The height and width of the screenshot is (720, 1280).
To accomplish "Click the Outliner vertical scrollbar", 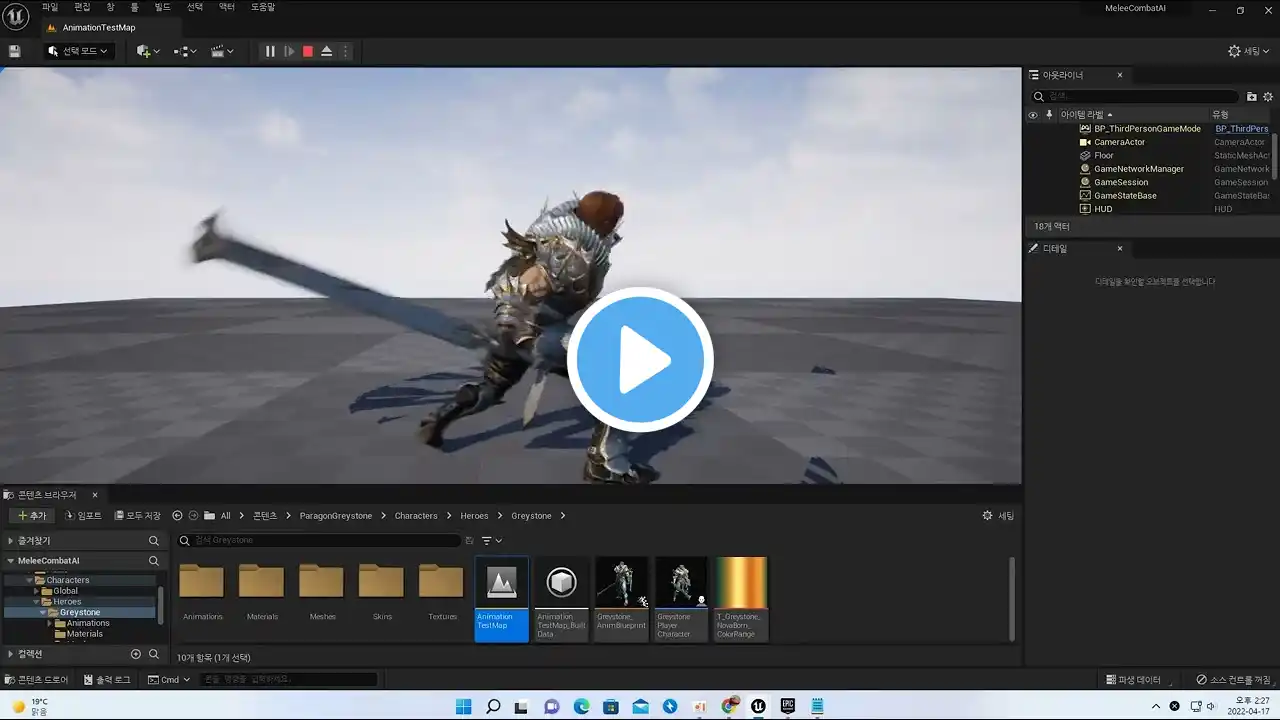I will 1275,155.
